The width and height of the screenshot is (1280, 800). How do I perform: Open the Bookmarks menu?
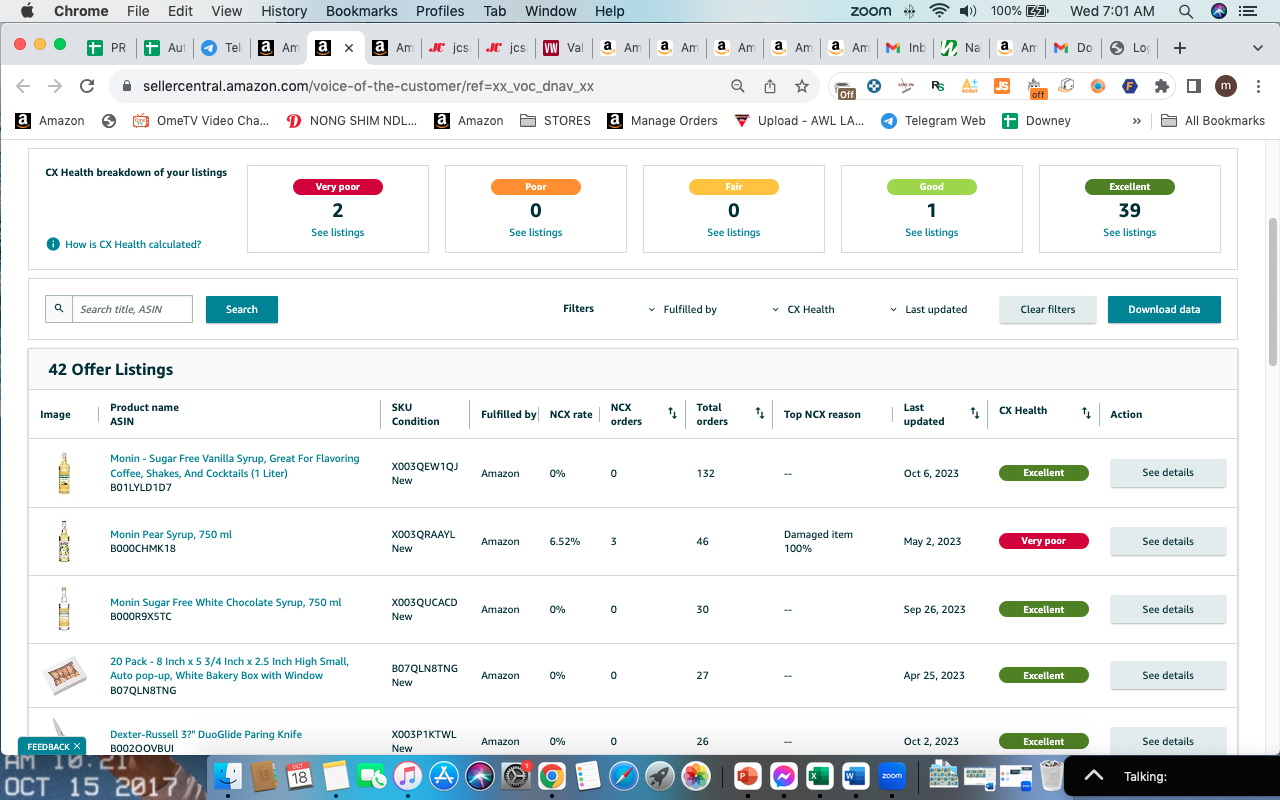click(362, 11)
